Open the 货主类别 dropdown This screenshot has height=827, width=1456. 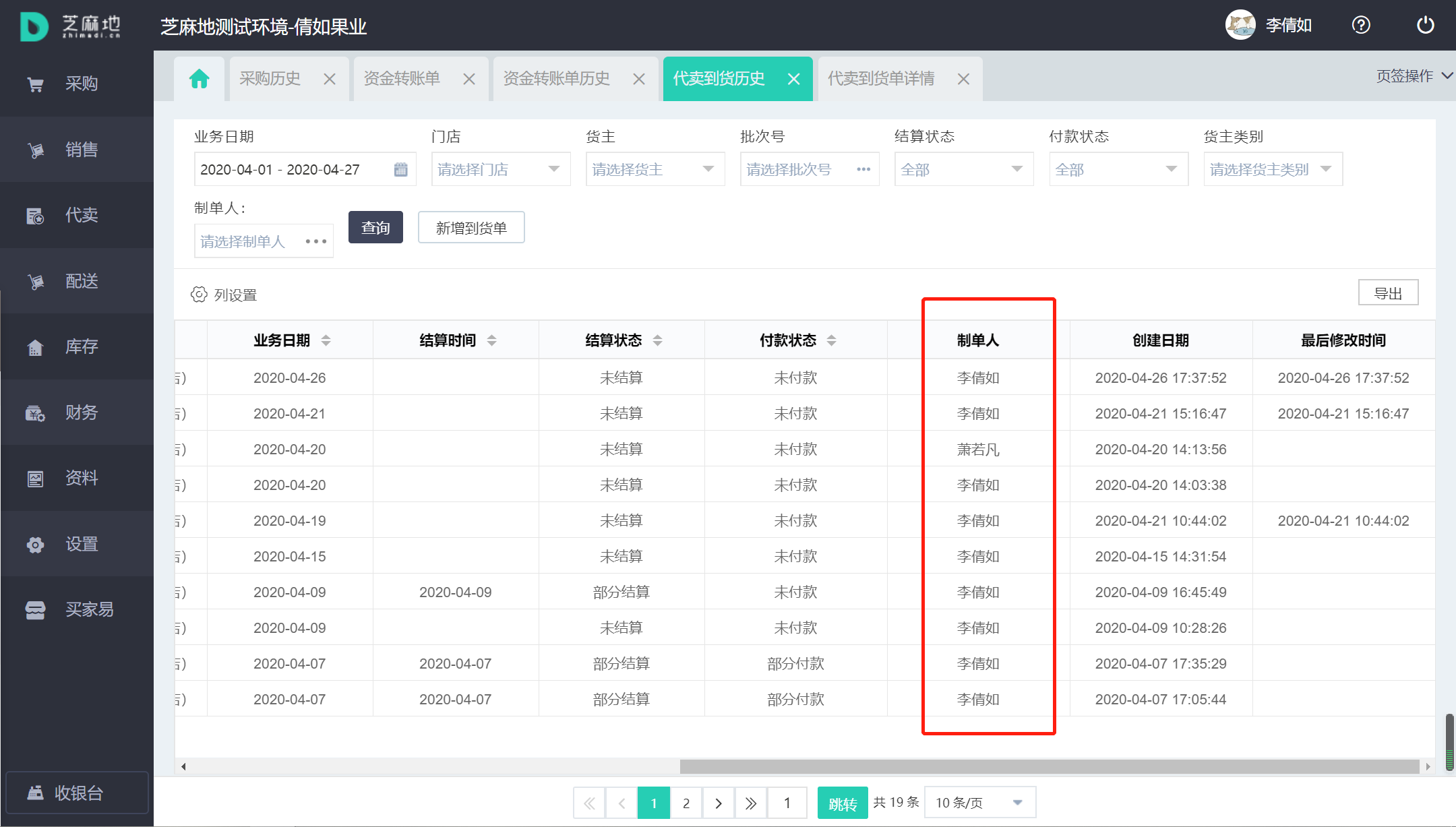point(1273,169)
